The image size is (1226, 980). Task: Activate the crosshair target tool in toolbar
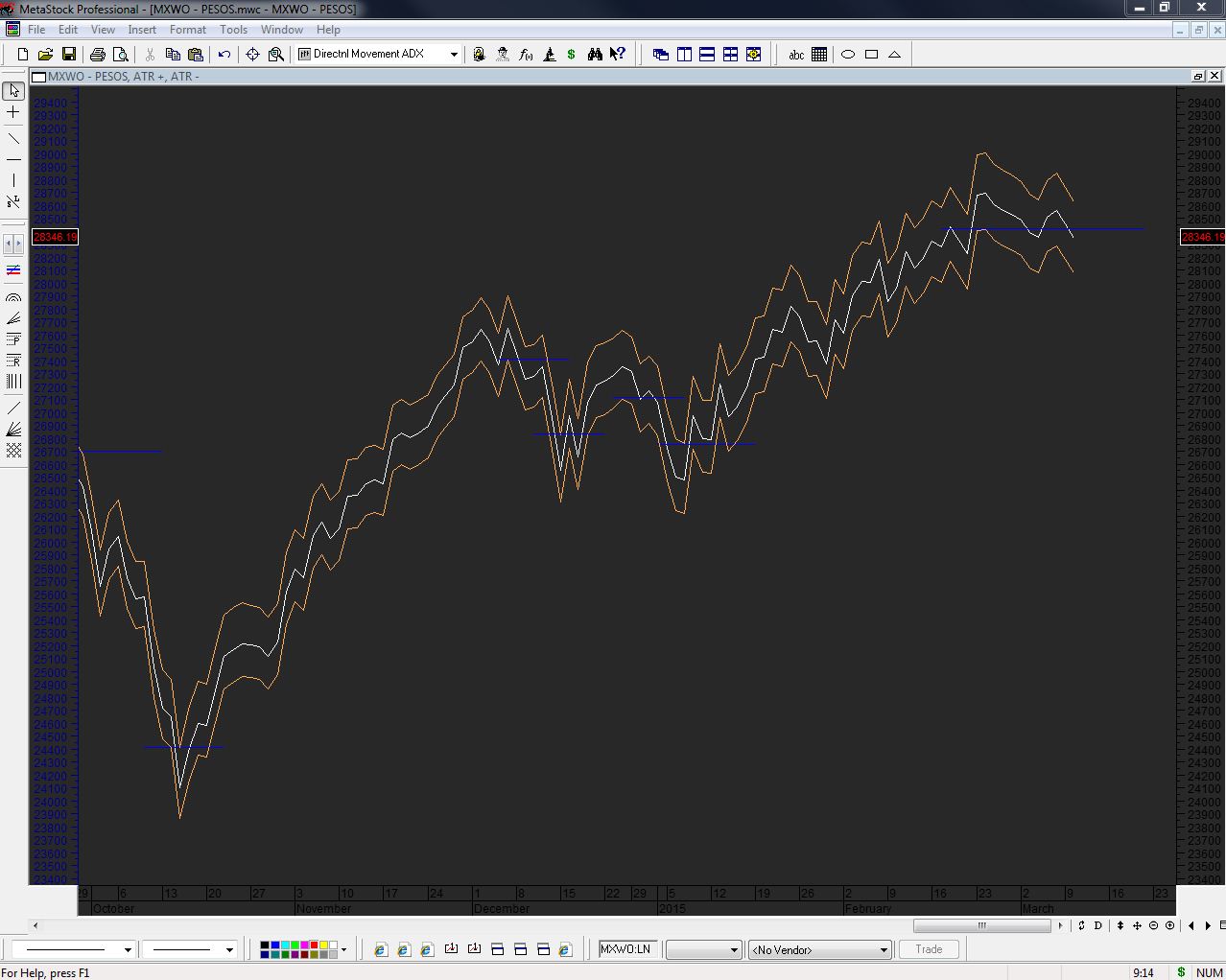point(253,55)
